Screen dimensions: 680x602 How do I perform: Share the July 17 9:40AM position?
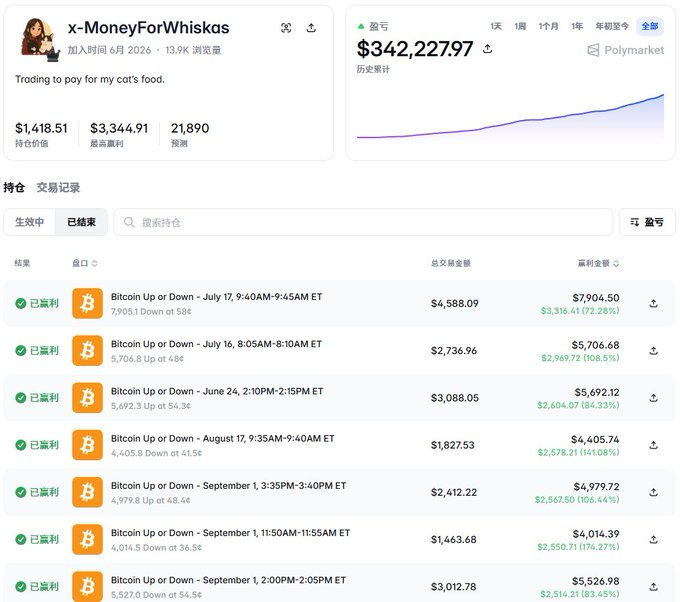654,304
